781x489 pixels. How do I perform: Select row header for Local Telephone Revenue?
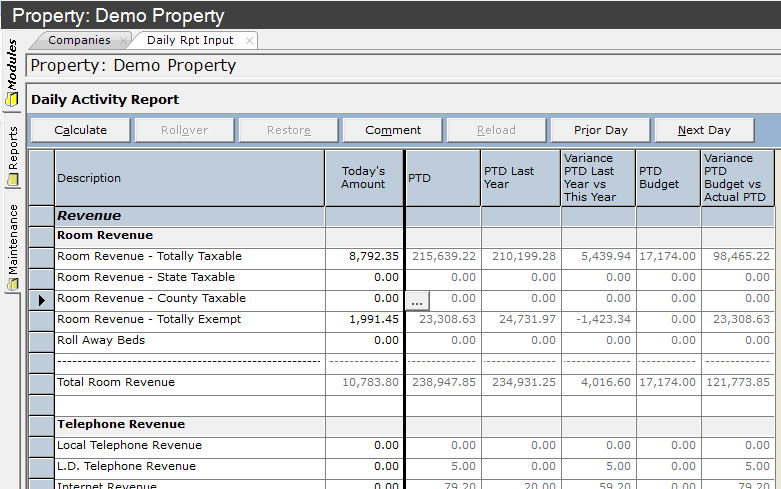click(41, 446)
